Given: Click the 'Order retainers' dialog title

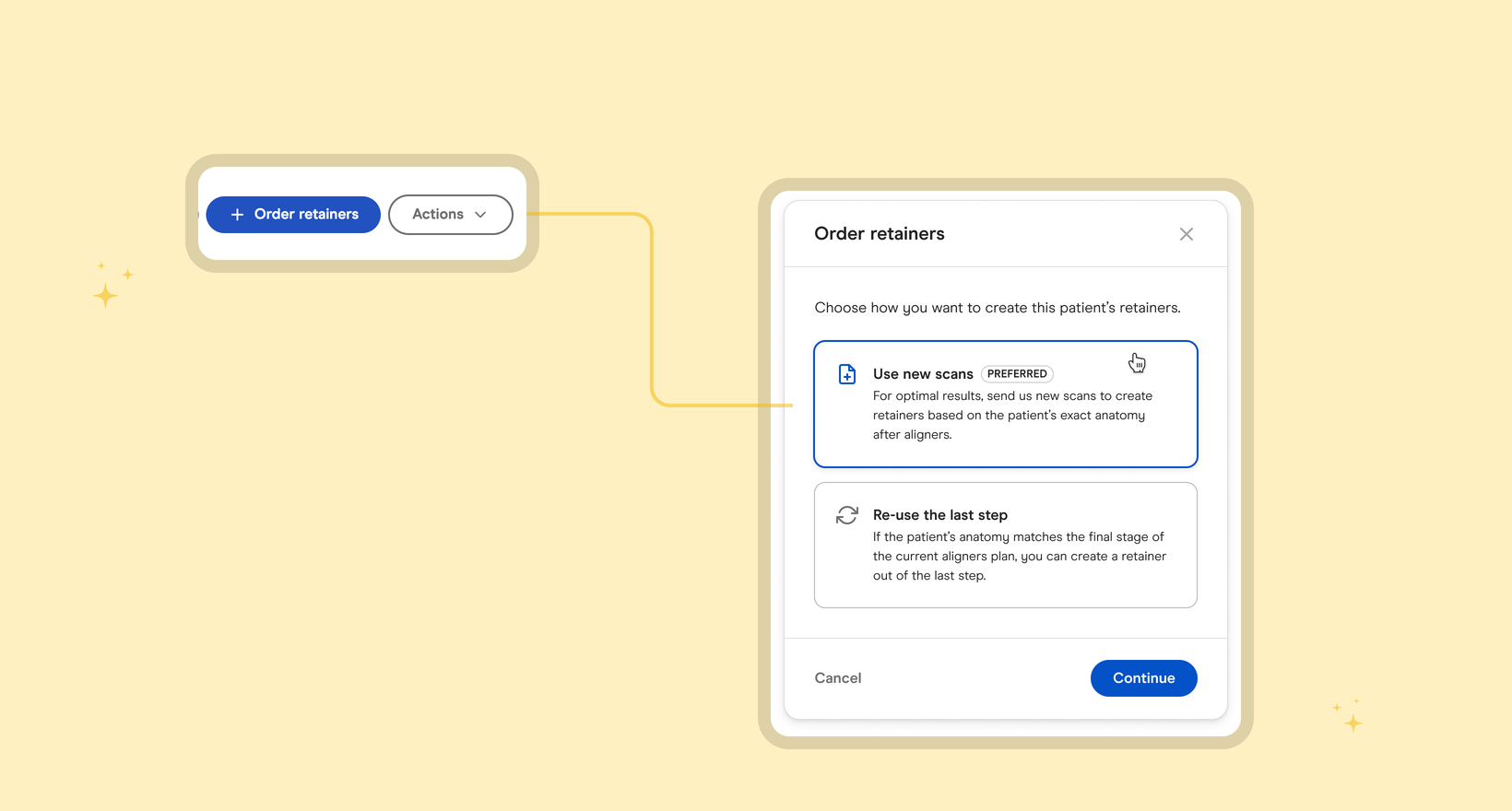Looking at the screenshot, I should point(880,234).
